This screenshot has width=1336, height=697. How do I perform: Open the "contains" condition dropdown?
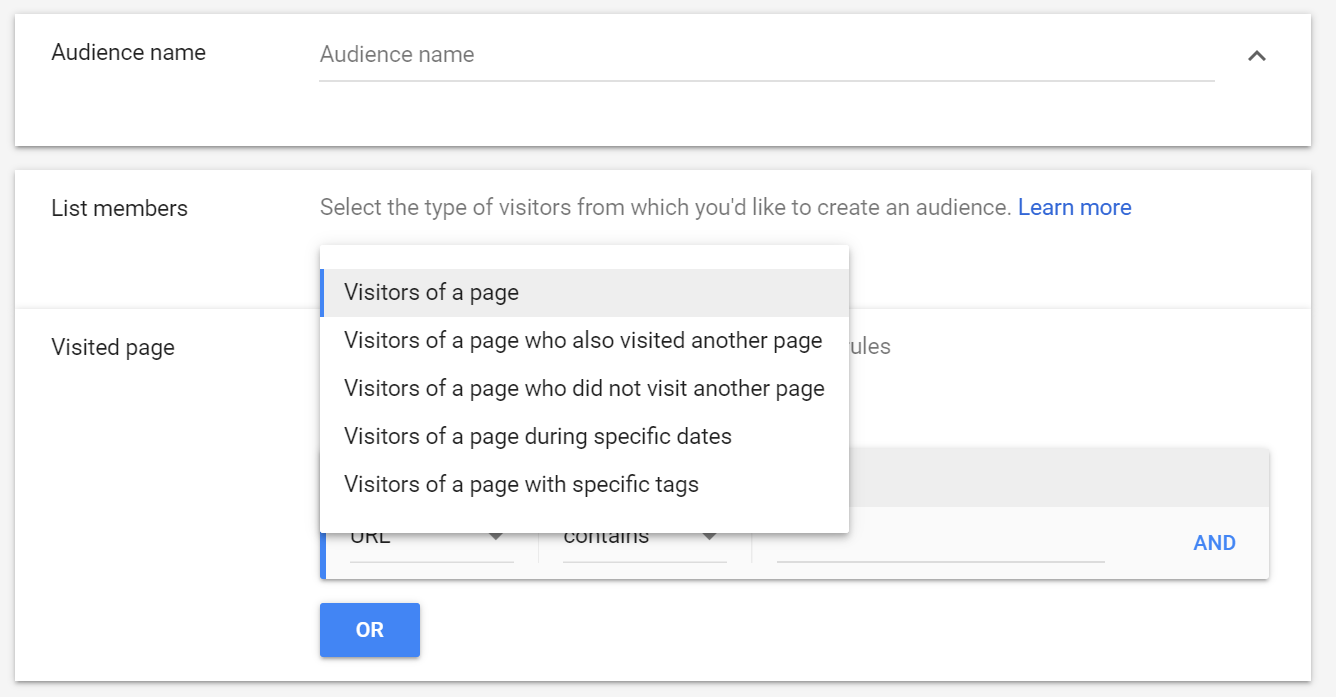644,541
